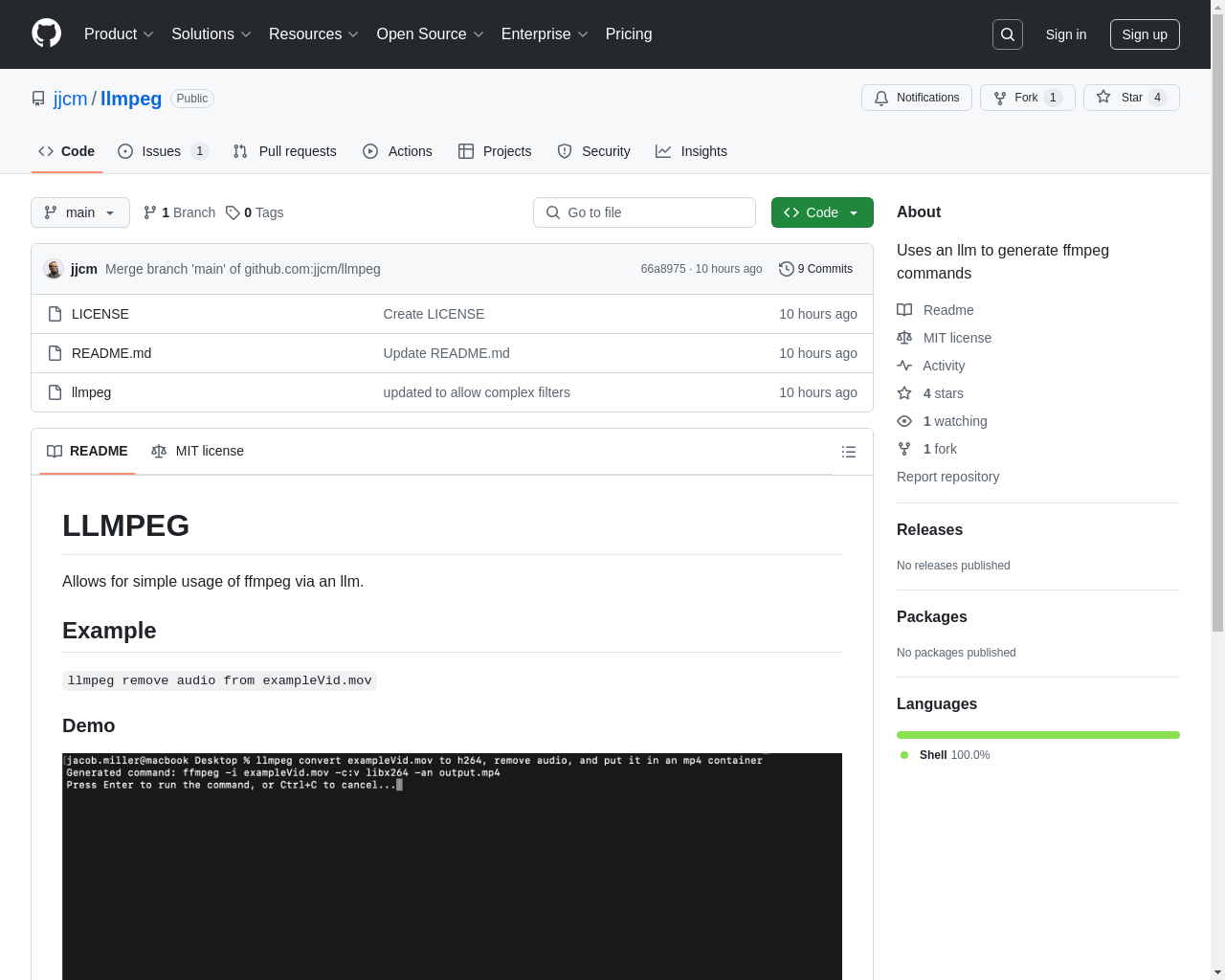This screenshot has height=980, width=1225.
Task: Expand the Resources menu
Action: point(314,34)
